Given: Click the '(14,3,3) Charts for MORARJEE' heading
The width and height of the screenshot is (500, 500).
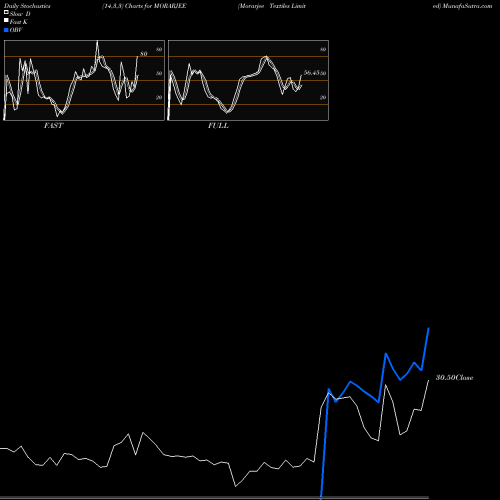Looking at the screenshot, I should tap(144, 6).
